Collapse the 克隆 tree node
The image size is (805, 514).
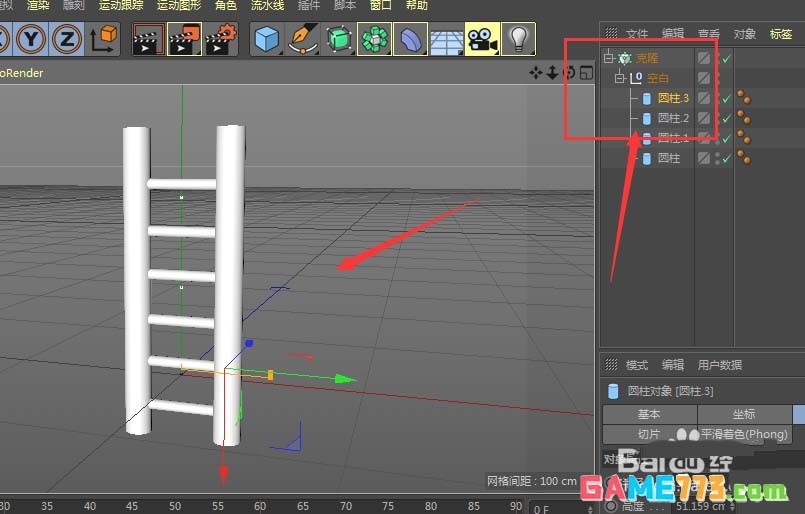click(x=609, y=58)
